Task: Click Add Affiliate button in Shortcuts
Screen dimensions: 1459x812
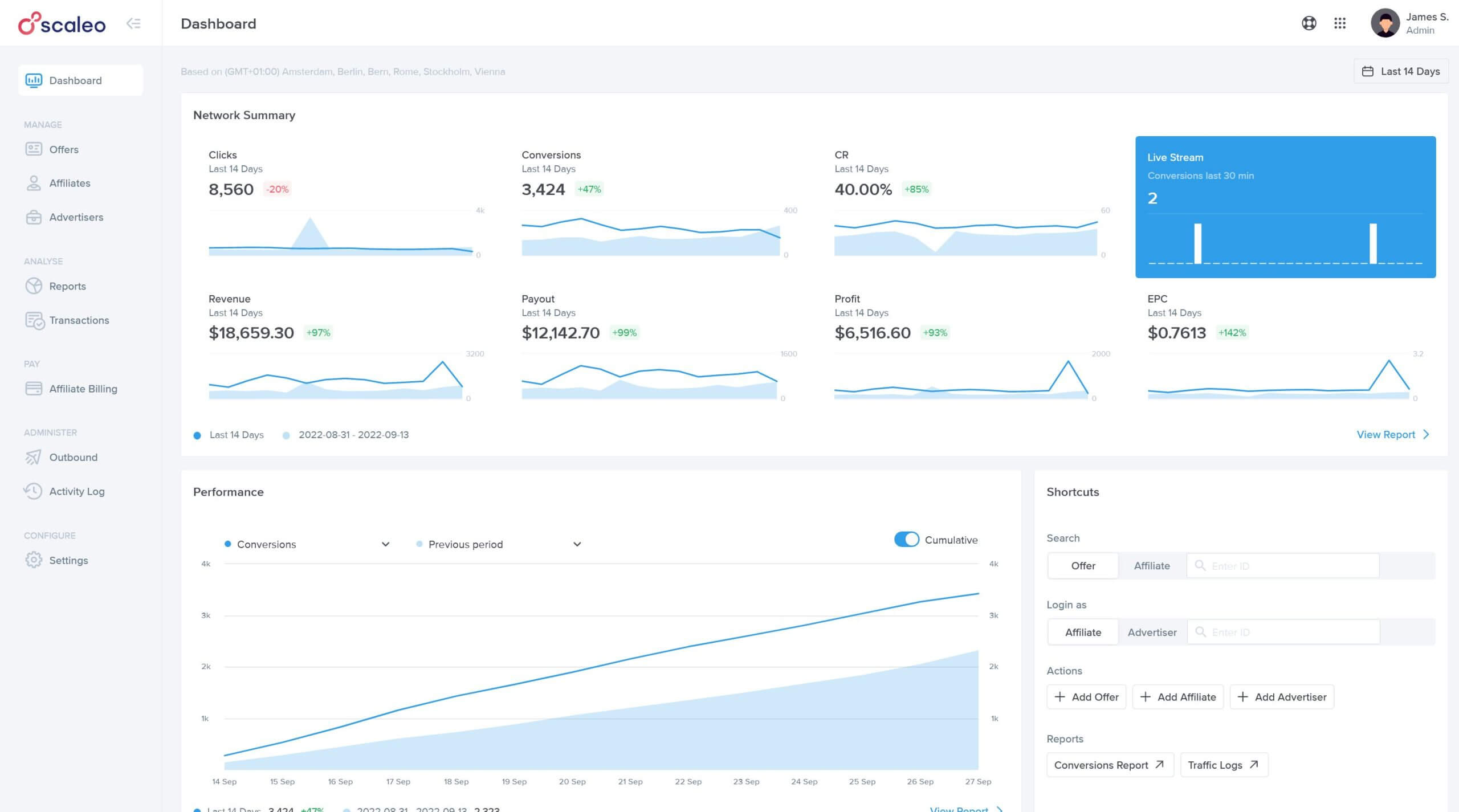Action: coord(1179,696)
